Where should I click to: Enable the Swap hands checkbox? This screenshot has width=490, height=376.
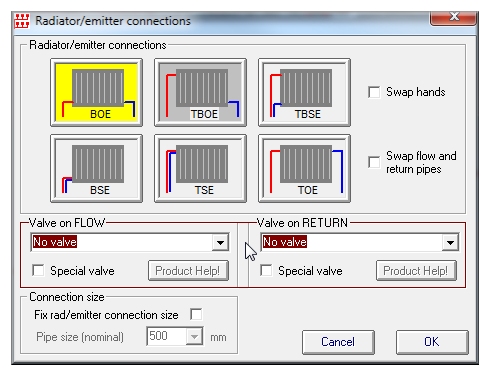pos(374,92)
